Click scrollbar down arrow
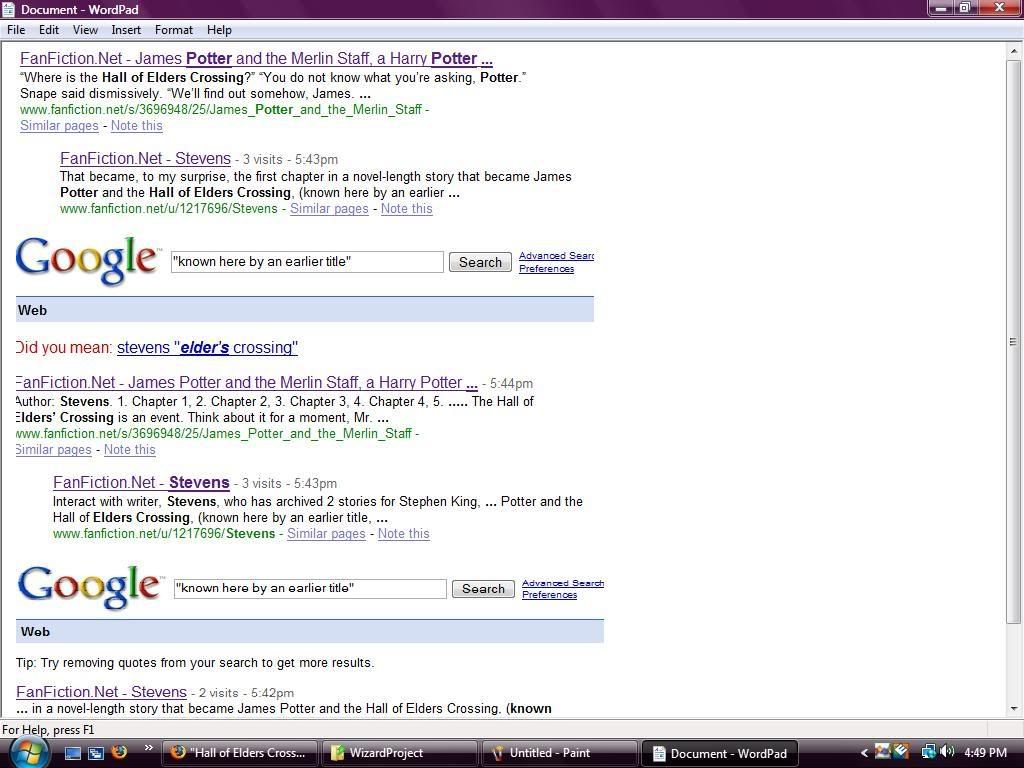Image resolution: width=1024 pixels, height=768 pixels. [1014, 709]
